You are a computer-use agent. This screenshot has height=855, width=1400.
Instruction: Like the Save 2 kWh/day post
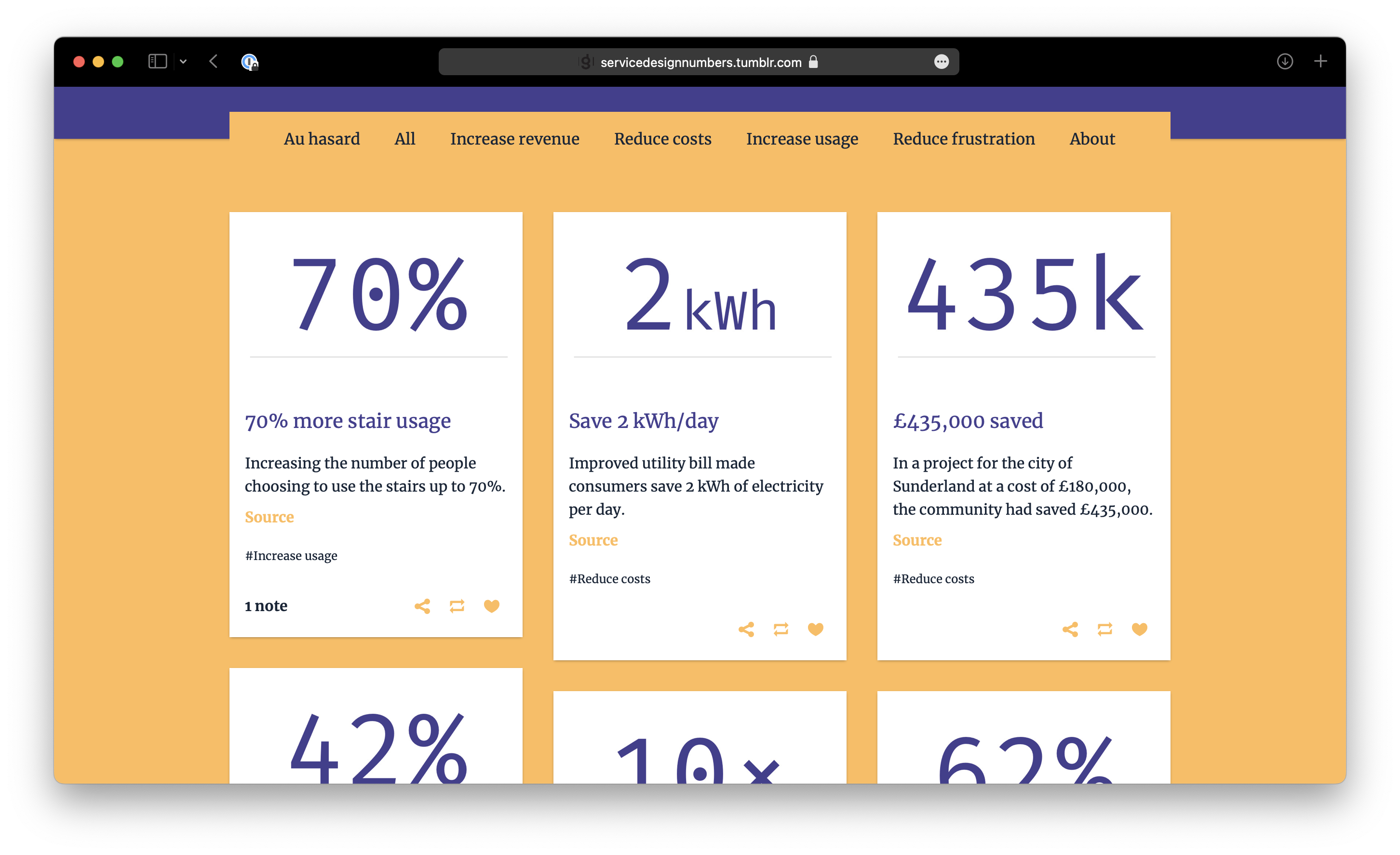(x=815, y=629)
